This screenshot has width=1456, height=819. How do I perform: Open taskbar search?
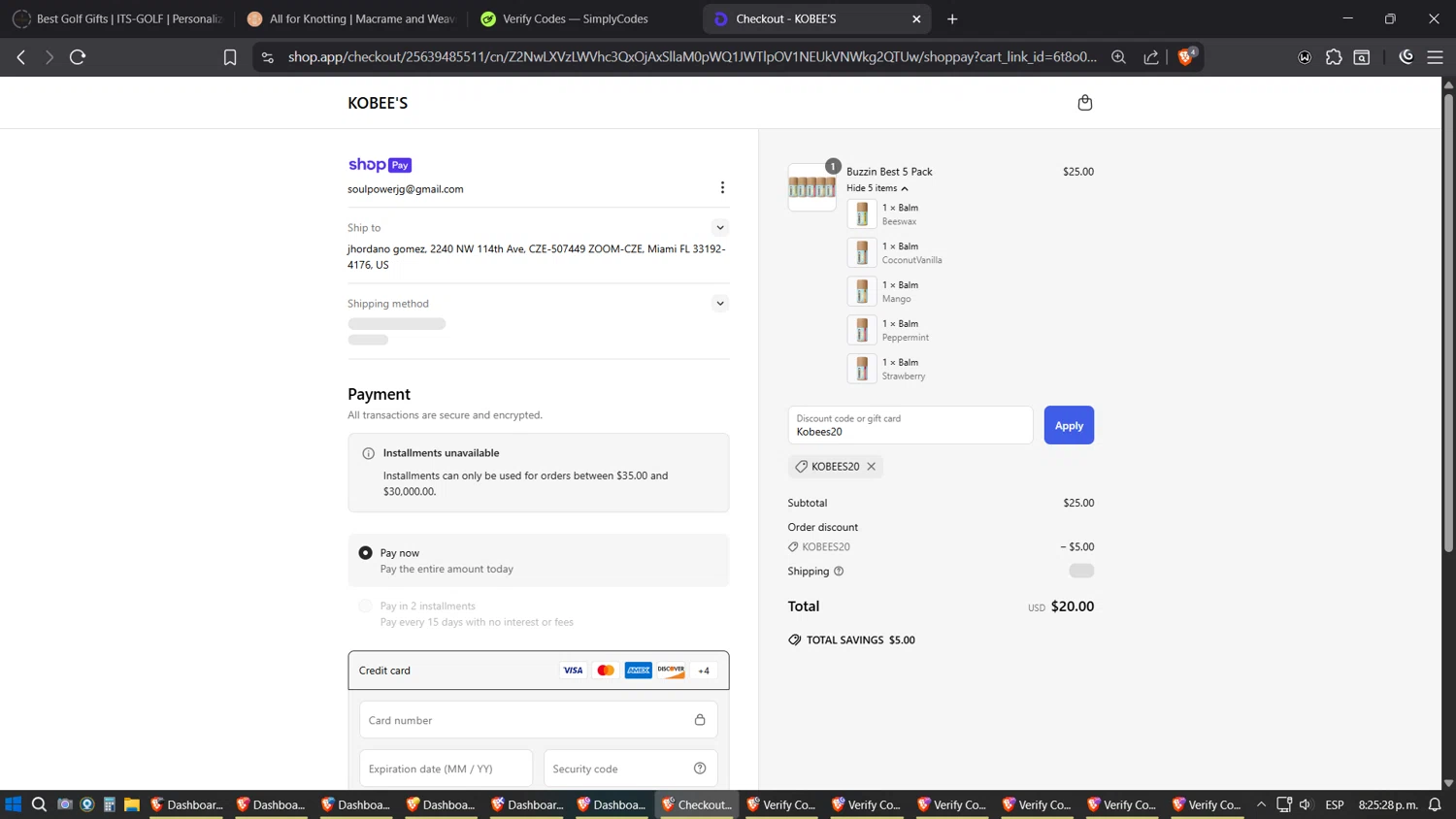pyautogui.click(x=39, y=804)
